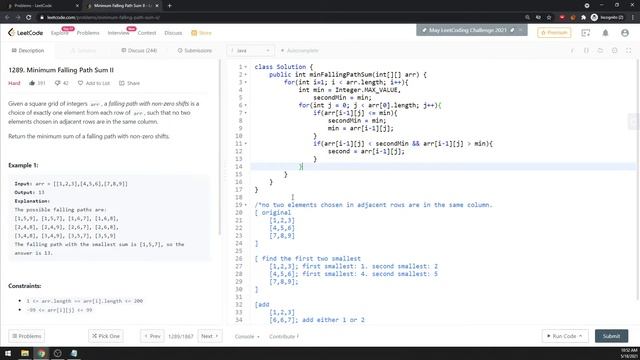Submit the solution

611,336
